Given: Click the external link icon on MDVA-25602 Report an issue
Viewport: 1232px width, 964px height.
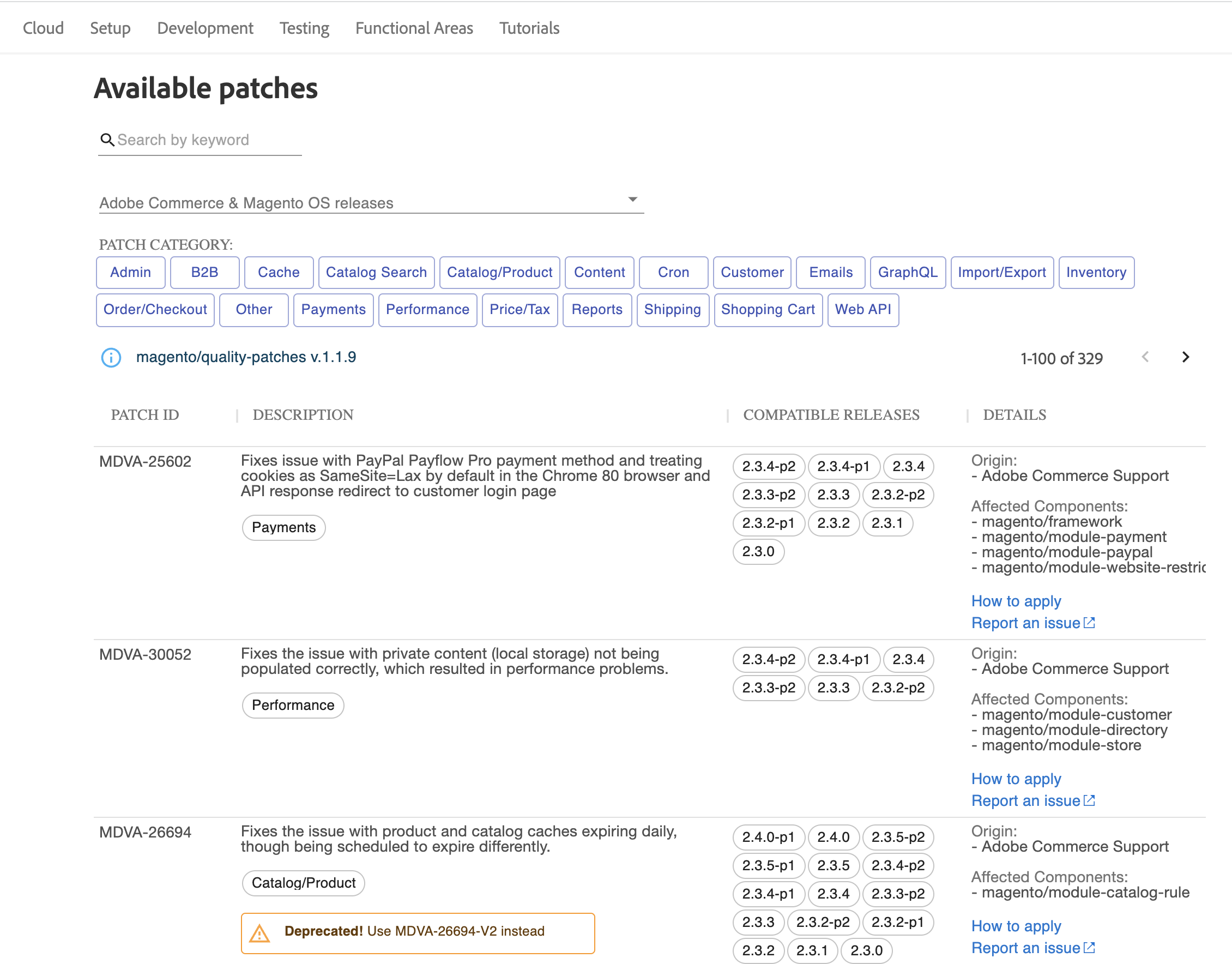Looking at the screenshot, I should [x=1090, y=623].
